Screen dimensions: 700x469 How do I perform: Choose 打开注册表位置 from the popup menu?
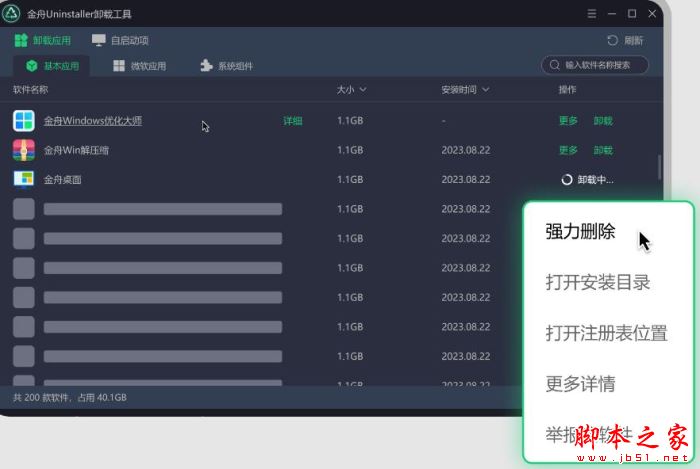tap(606, 333)
